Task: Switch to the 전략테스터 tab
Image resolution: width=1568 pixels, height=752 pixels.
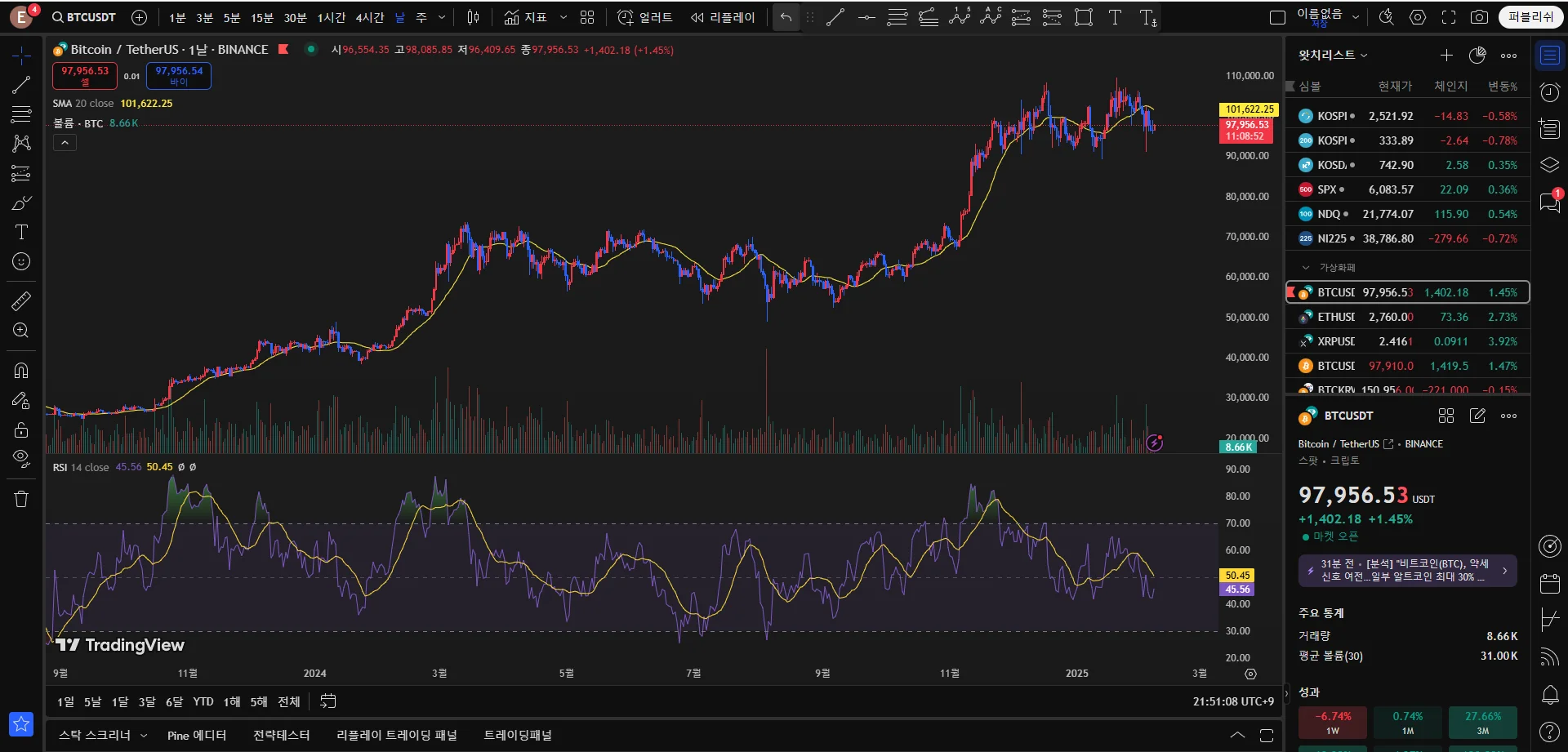Action: pos(281,735)
